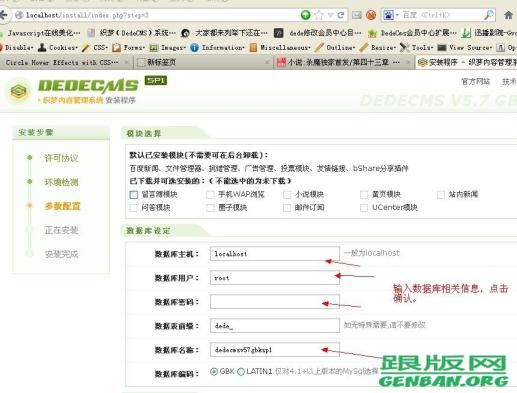517x393 pixels.
Task: Open the Javascript在线美化 bookmark
Action: pyautogui.click(x=41, y=33)
